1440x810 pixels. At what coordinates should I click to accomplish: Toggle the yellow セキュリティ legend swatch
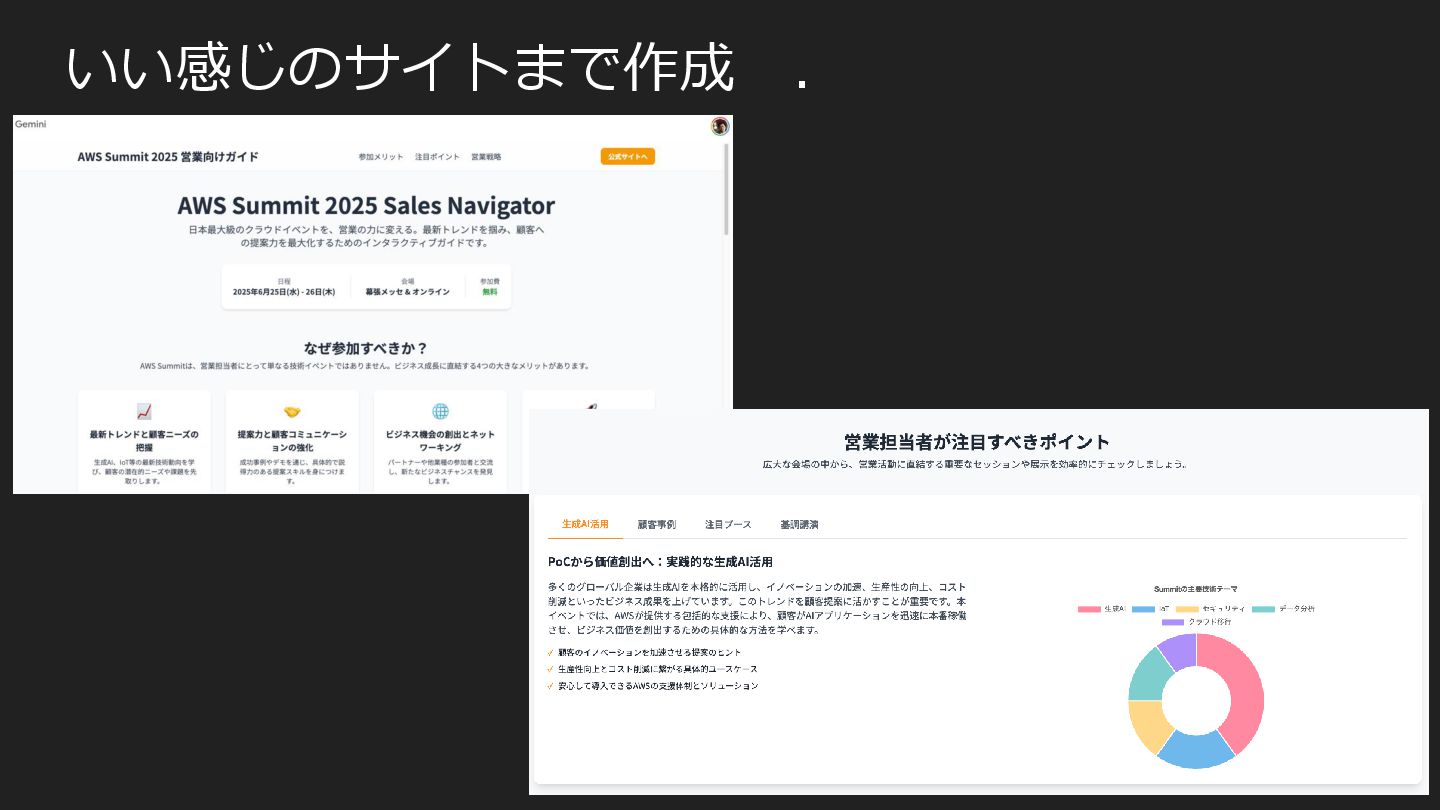click(1187, 609)
